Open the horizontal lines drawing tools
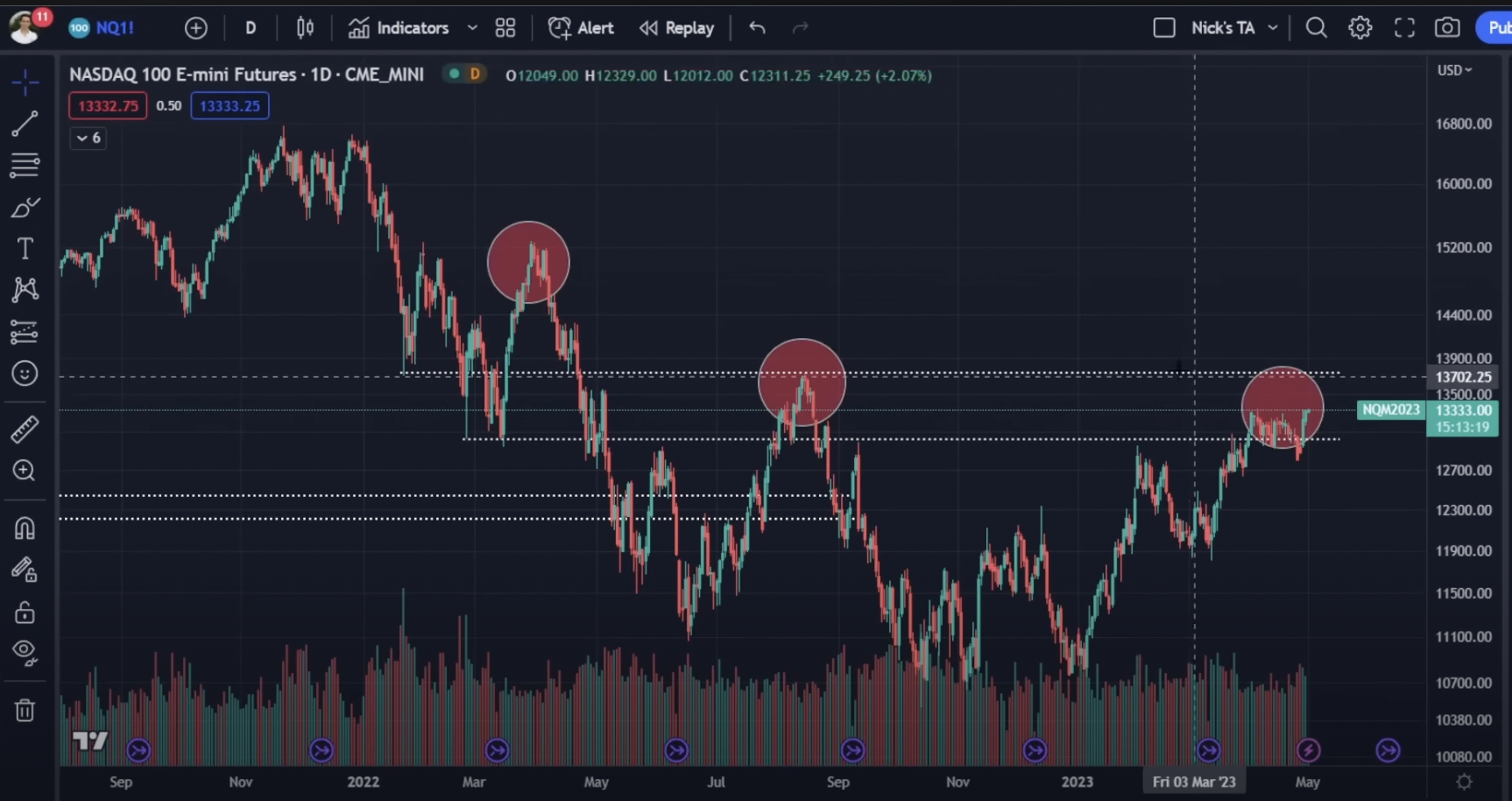 click(x=25, y=165)
